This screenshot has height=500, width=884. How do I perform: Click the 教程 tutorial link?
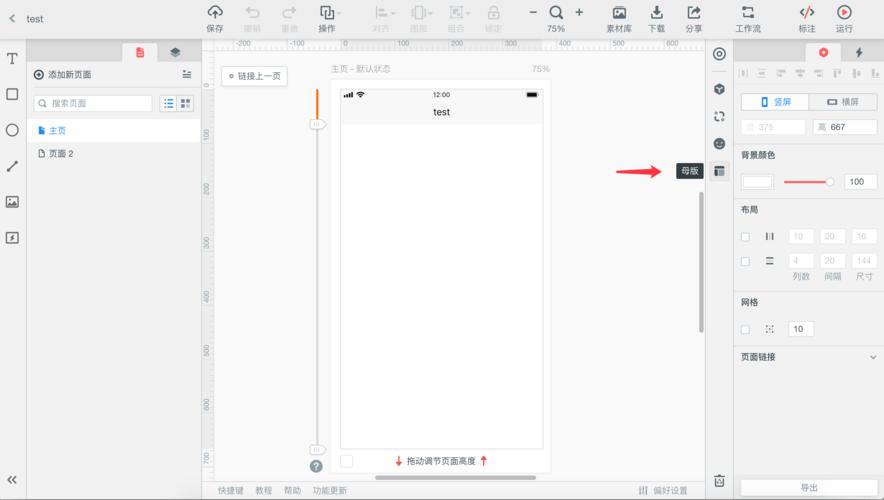pyautogui.click(x=264, y=490)
